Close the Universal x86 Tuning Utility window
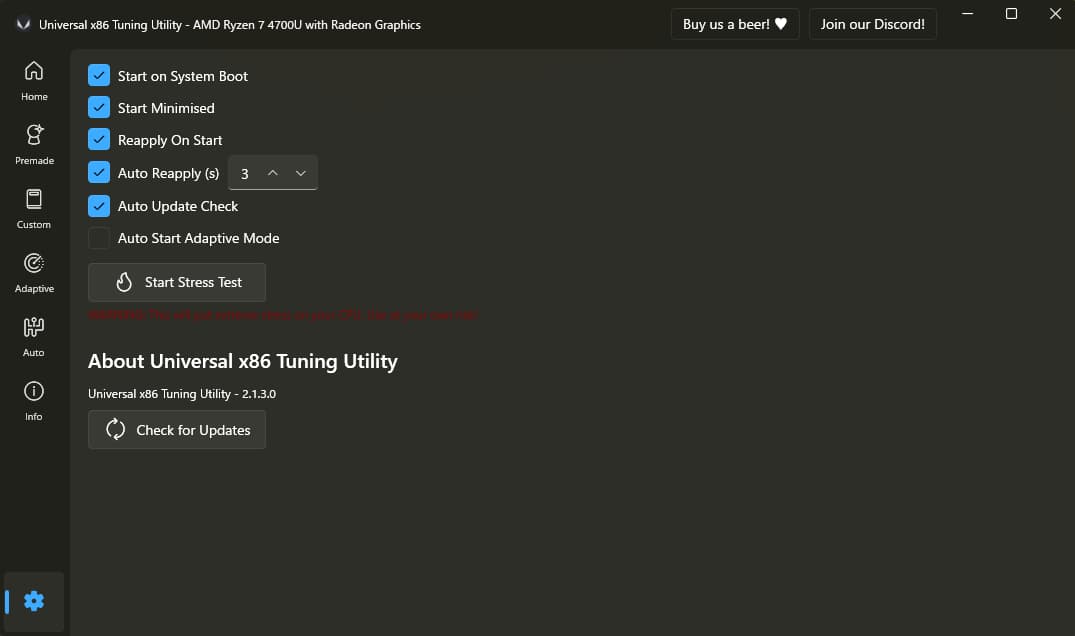The image size is (1075, 636). pos(1055,14)
